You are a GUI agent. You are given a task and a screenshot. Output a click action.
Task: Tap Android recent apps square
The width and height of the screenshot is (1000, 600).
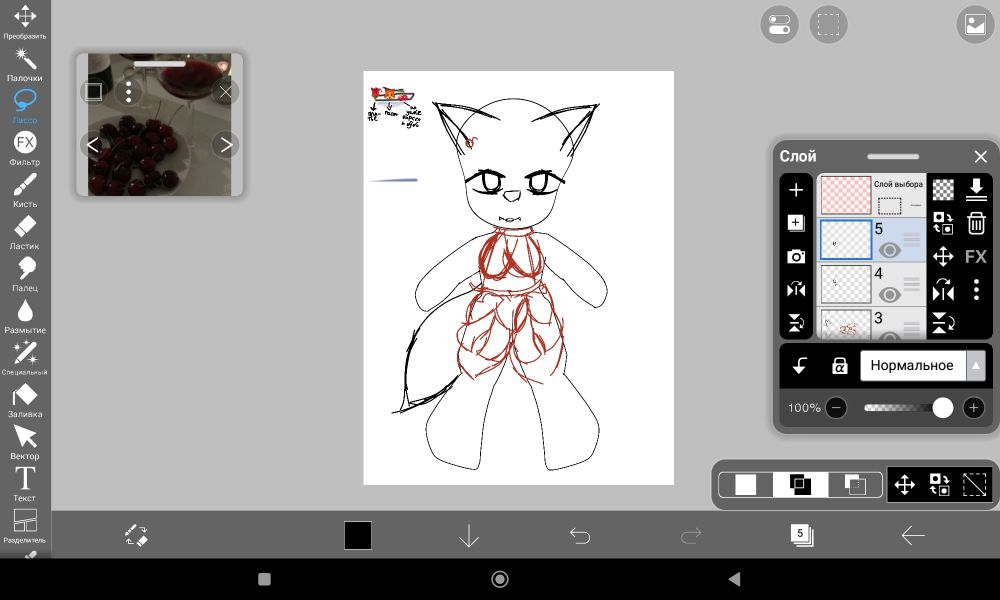tap(264, 579)
